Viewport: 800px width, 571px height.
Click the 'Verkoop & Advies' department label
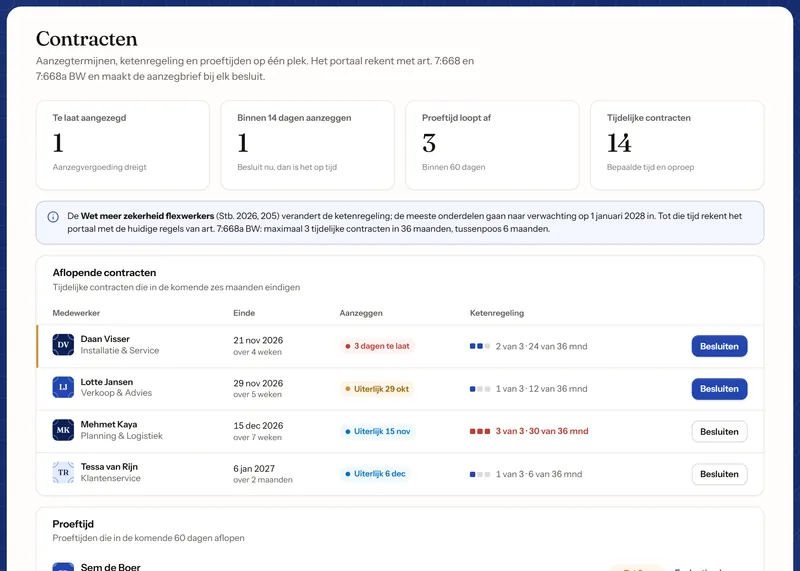[116, 393]
